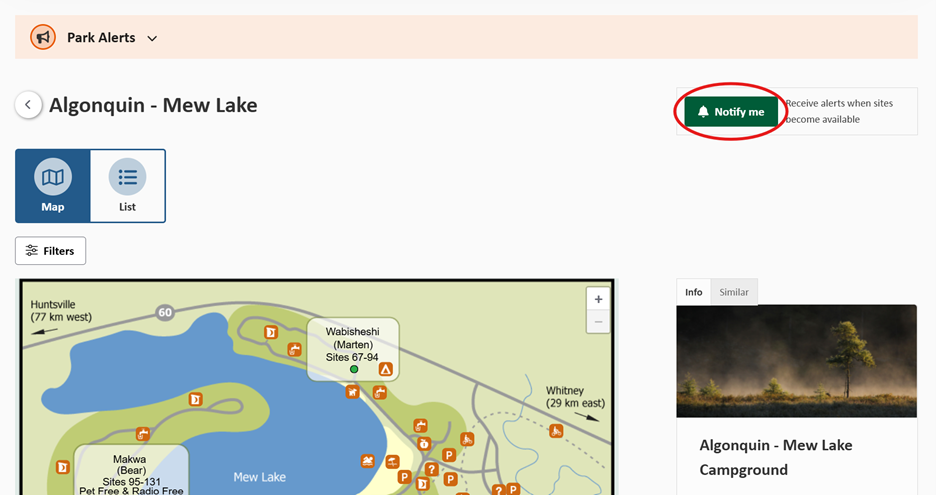
Task: Click the cyclist icon near the parking lots
Action: click(x=467, y=440)
